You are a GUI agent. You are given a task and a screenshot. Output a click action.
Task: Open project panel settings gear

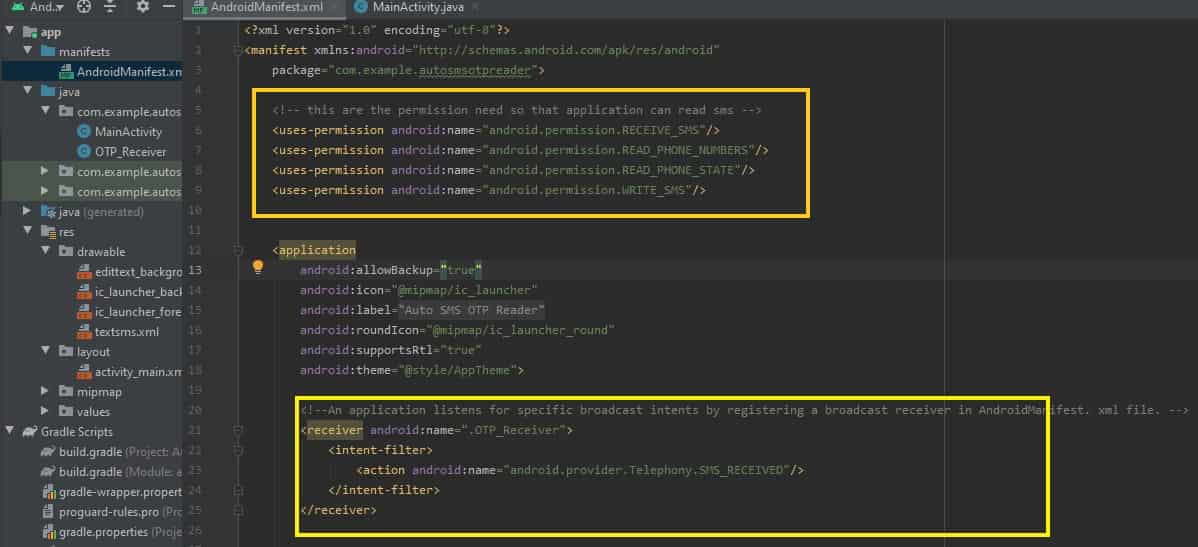click(143, 7)
